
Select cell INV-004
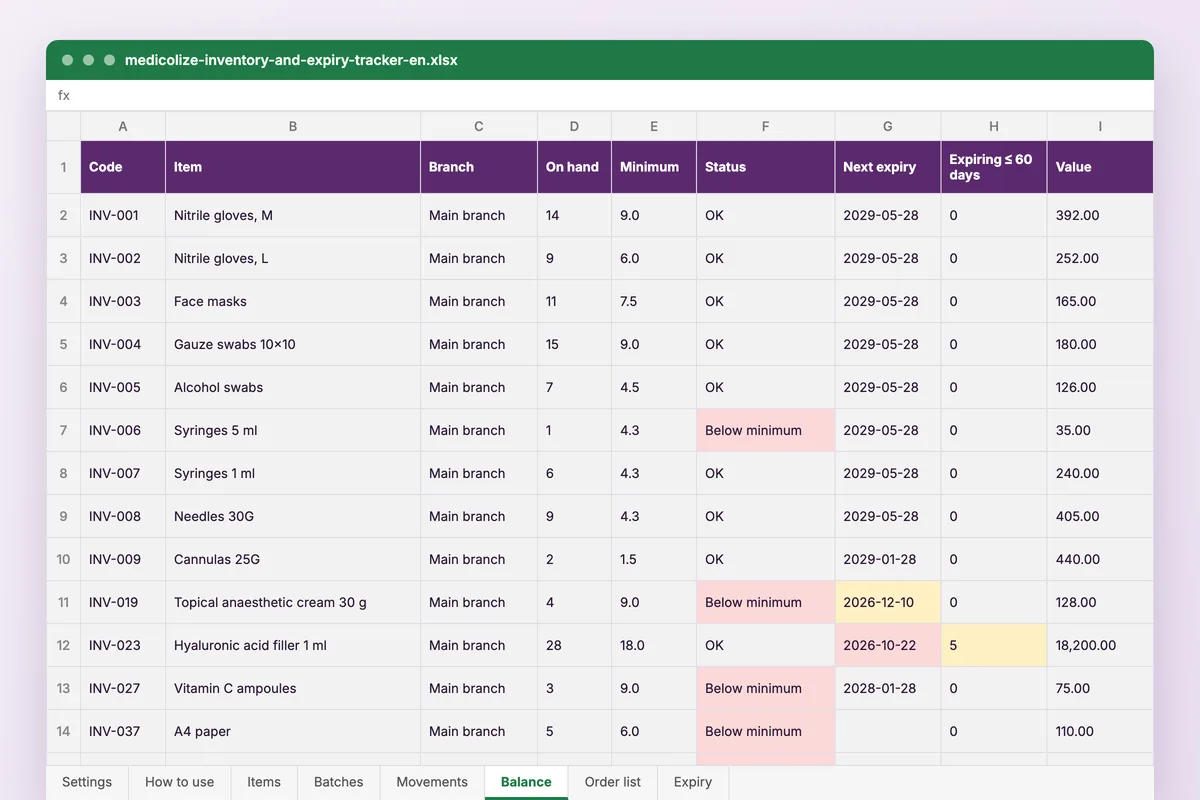pos(123,344)
